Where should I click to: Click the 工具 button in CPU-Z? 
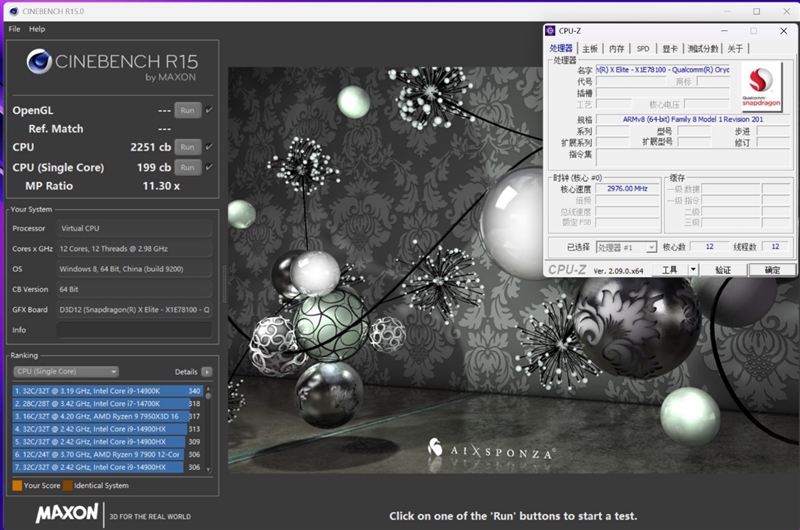click(x=670, y=270)
